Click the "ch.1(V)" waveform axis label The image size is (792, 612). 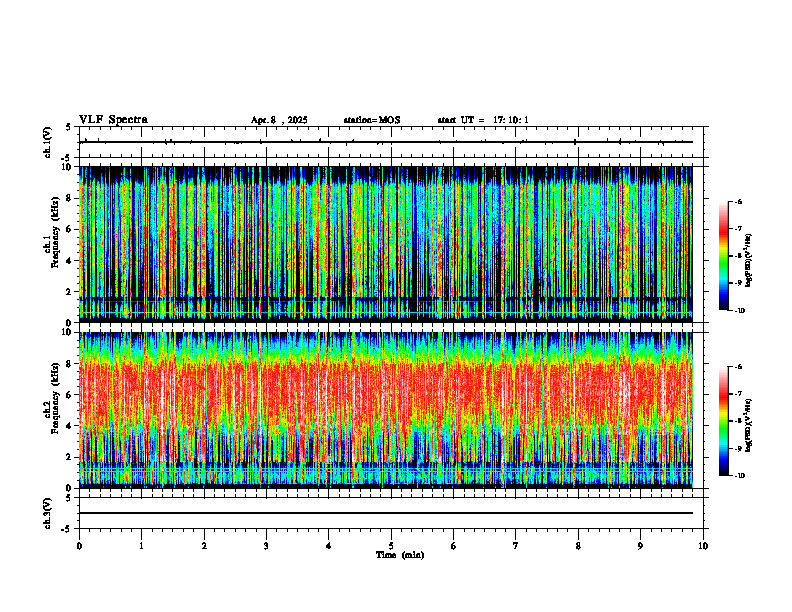47,142
